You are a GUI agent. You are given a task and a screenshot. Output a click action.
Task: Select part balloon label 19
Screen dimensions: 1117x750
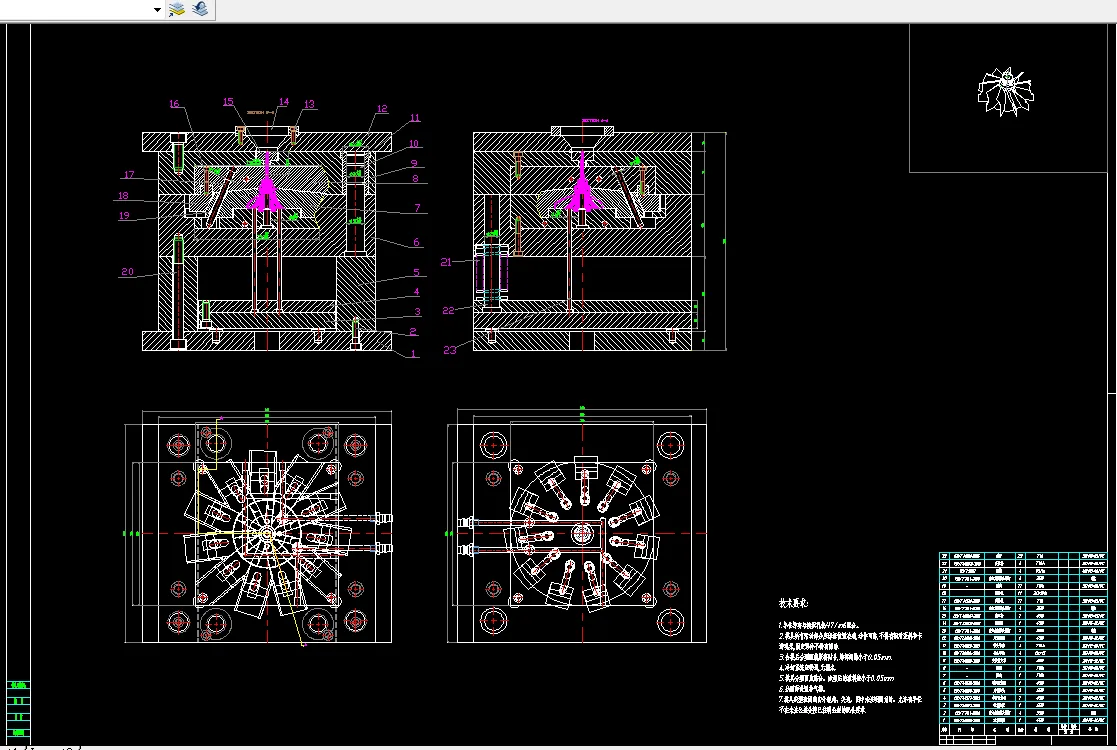pyautogui.click(x=124, y=216)
